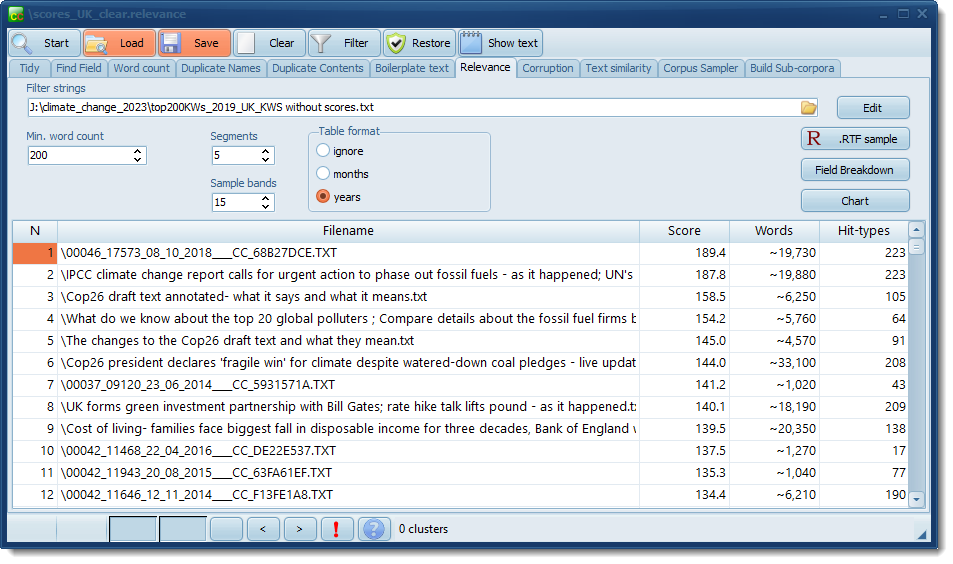Viewport: 953px width, 564px height.
Task: Open the Text similarity tab
Action: click(x=618, y=68)
